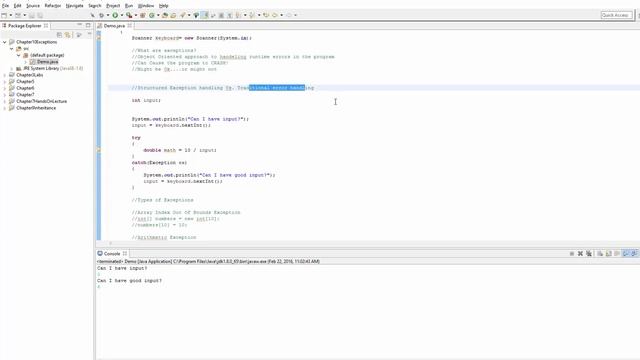The image size is (640, 360).
Task: Switch to the Demo.java editor tab
Action: (x=114, y=26)
